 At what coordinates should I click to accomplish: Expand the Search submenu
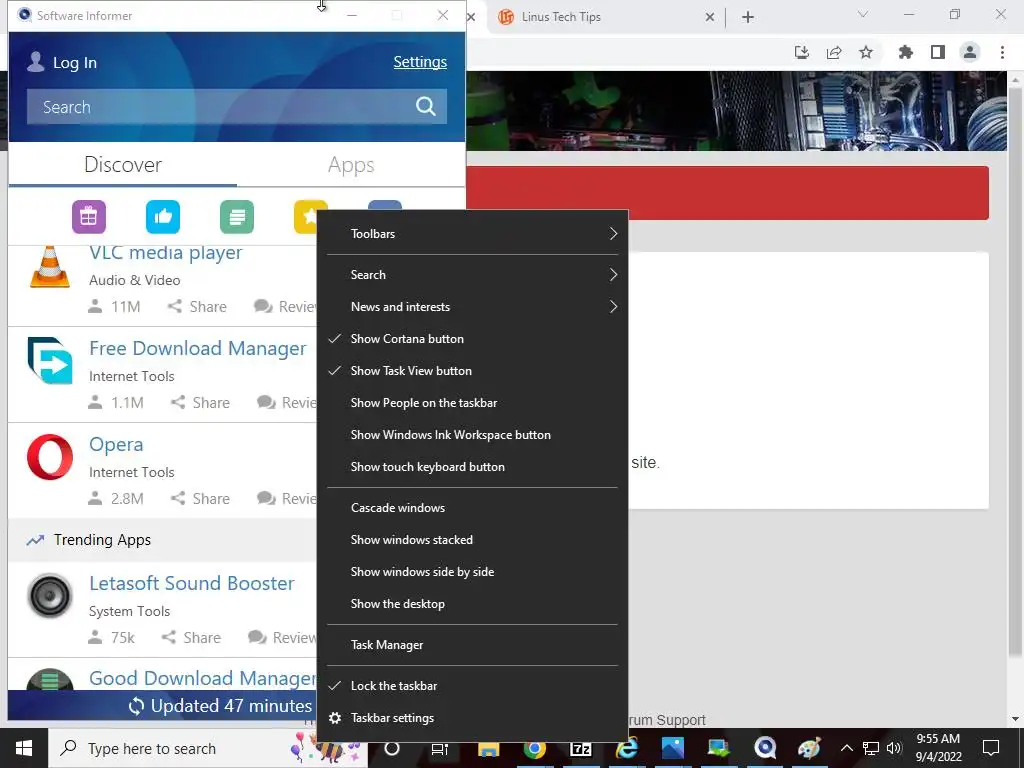[472, 274]
